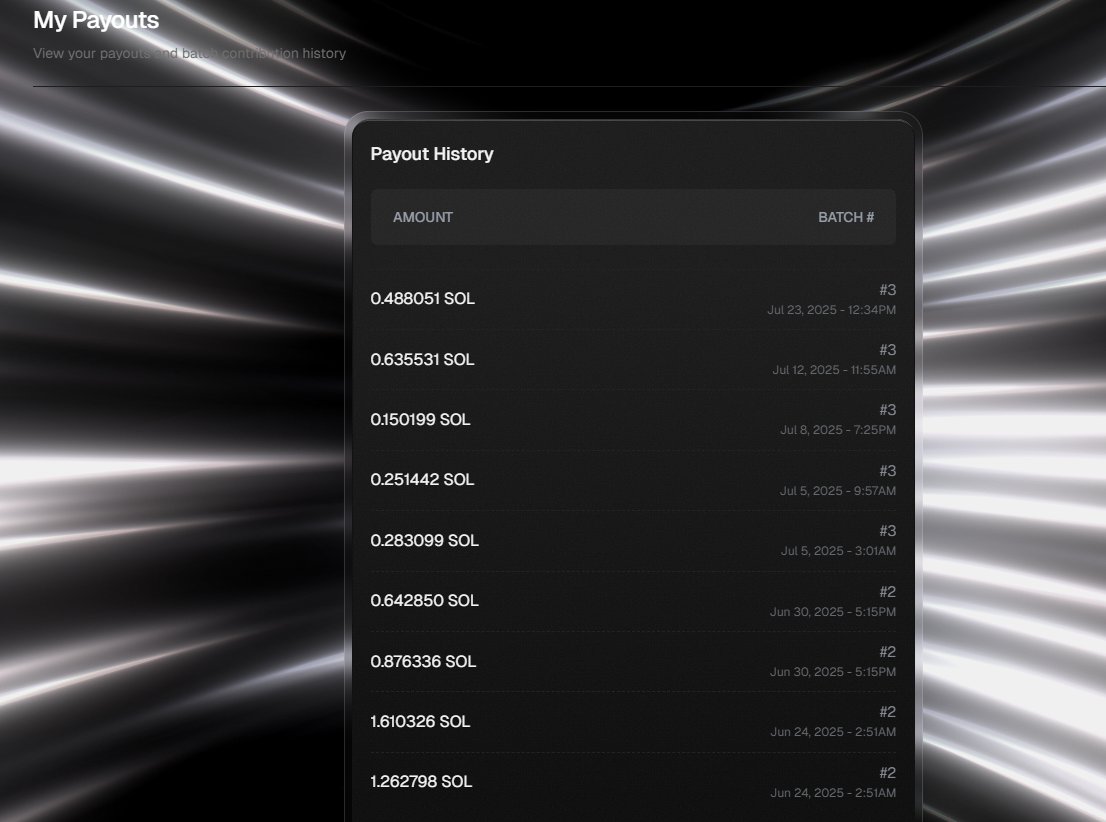Click the BATCH # column header
The image size is (1106, 822).
pyautogui.click(x=846, y=217)
